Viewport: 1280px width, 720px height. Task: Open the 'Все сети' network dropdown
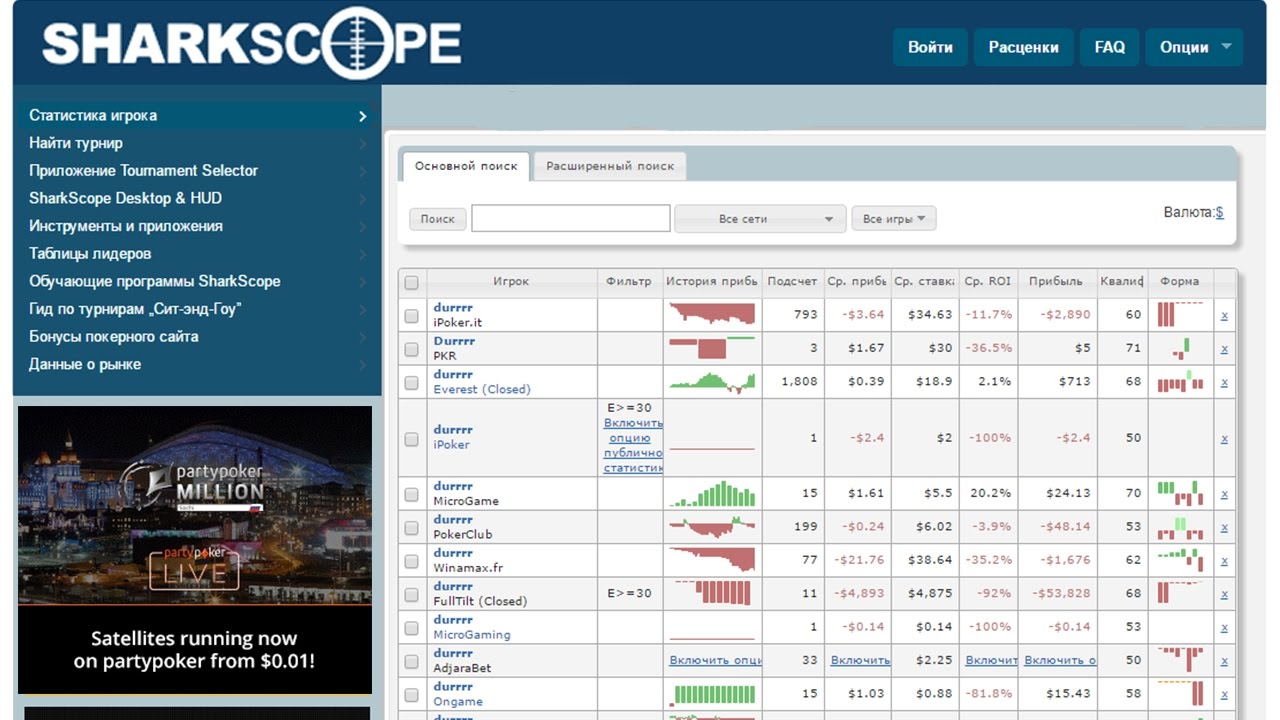[759, 219]
